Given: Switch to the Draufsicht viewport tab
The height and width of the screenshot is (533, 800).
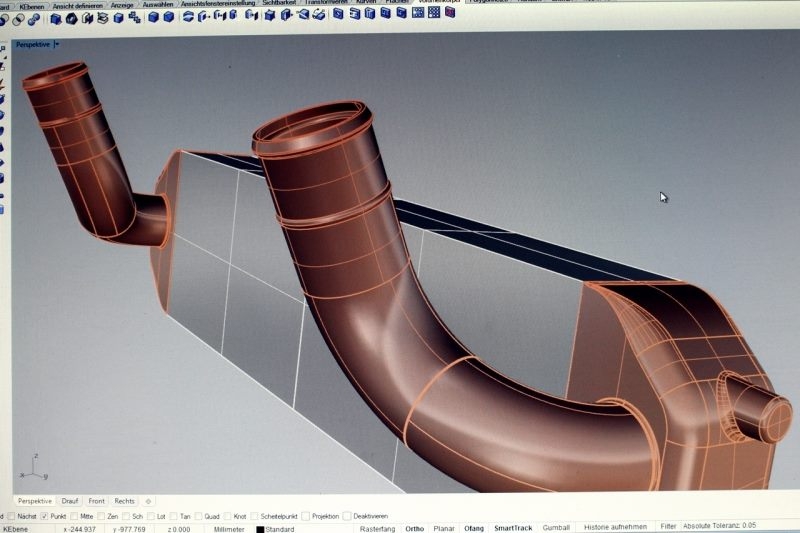Looking at the screenshot, I should (70, 501).
